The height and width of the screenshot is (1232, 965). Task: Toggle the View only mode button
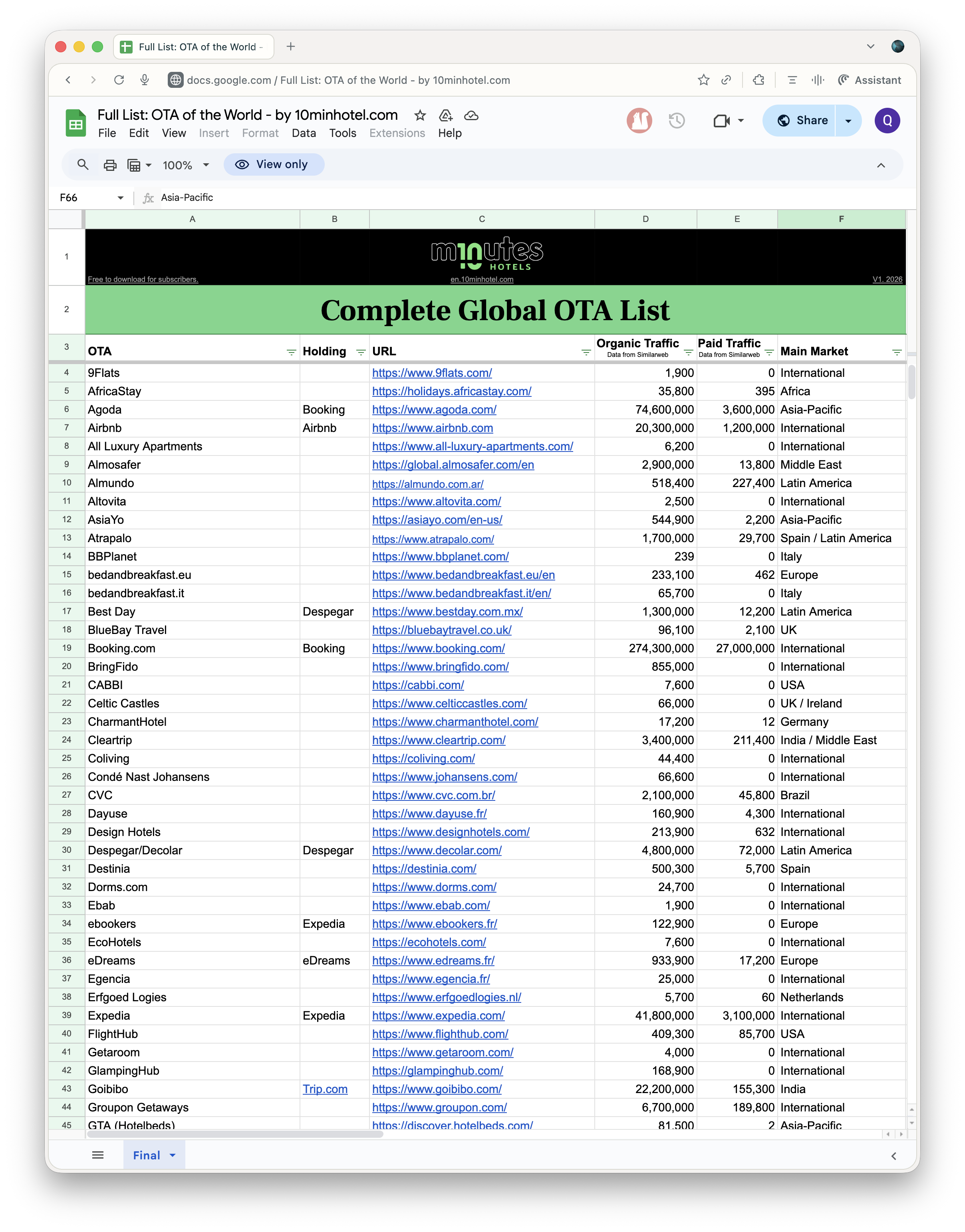[274, 164]
